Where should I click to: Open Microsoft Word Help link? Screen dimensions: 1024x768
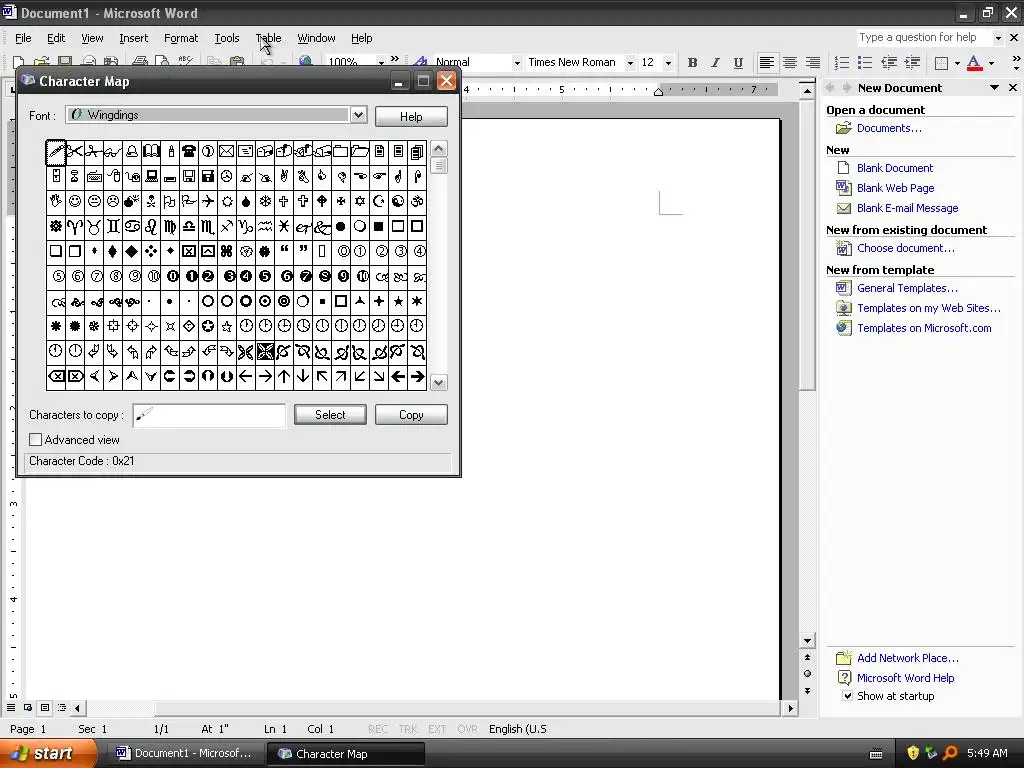[905, 678]
